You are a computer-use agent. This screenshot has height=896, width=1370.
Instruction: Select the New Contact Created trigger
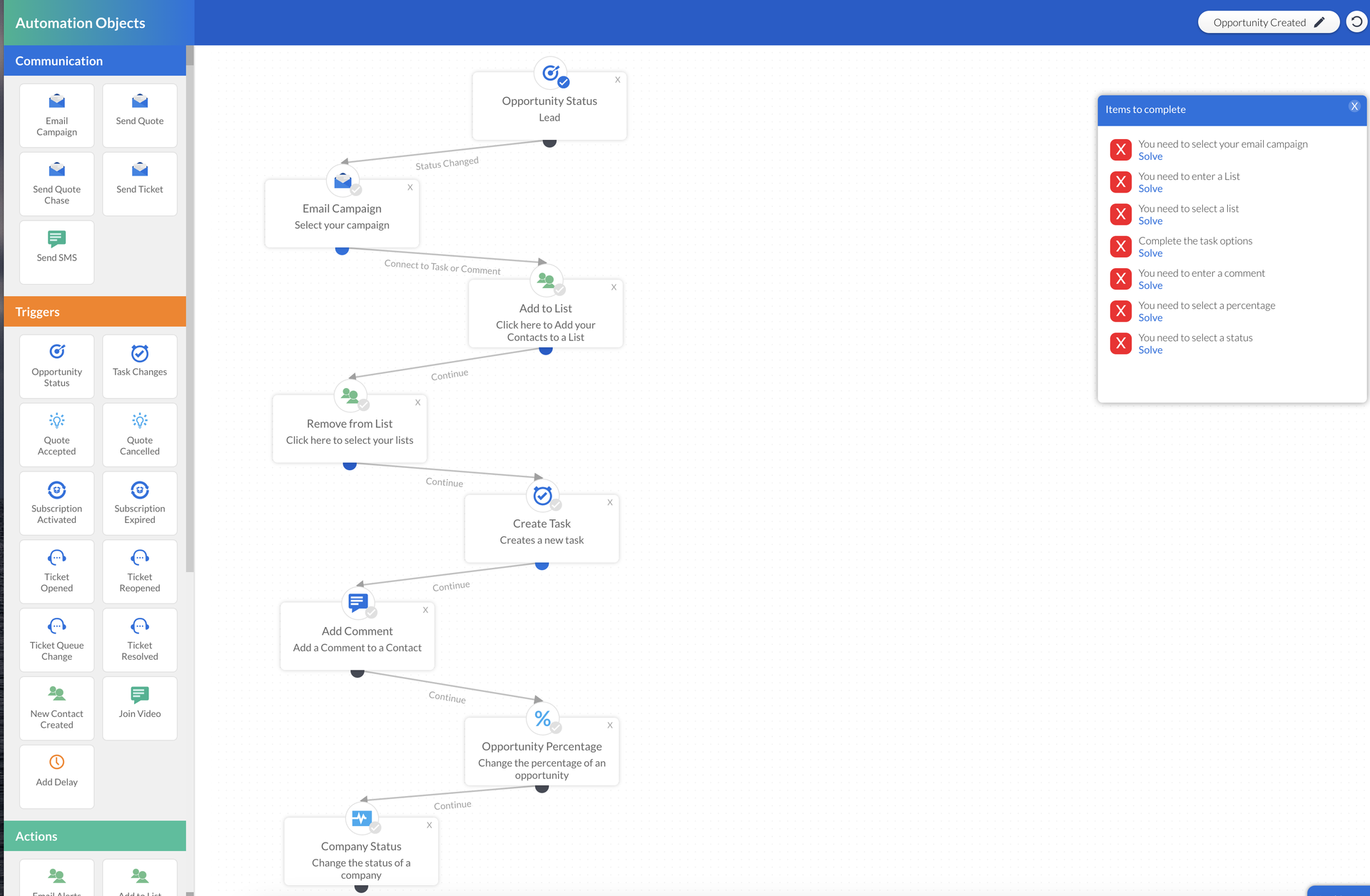pos(57,708)
